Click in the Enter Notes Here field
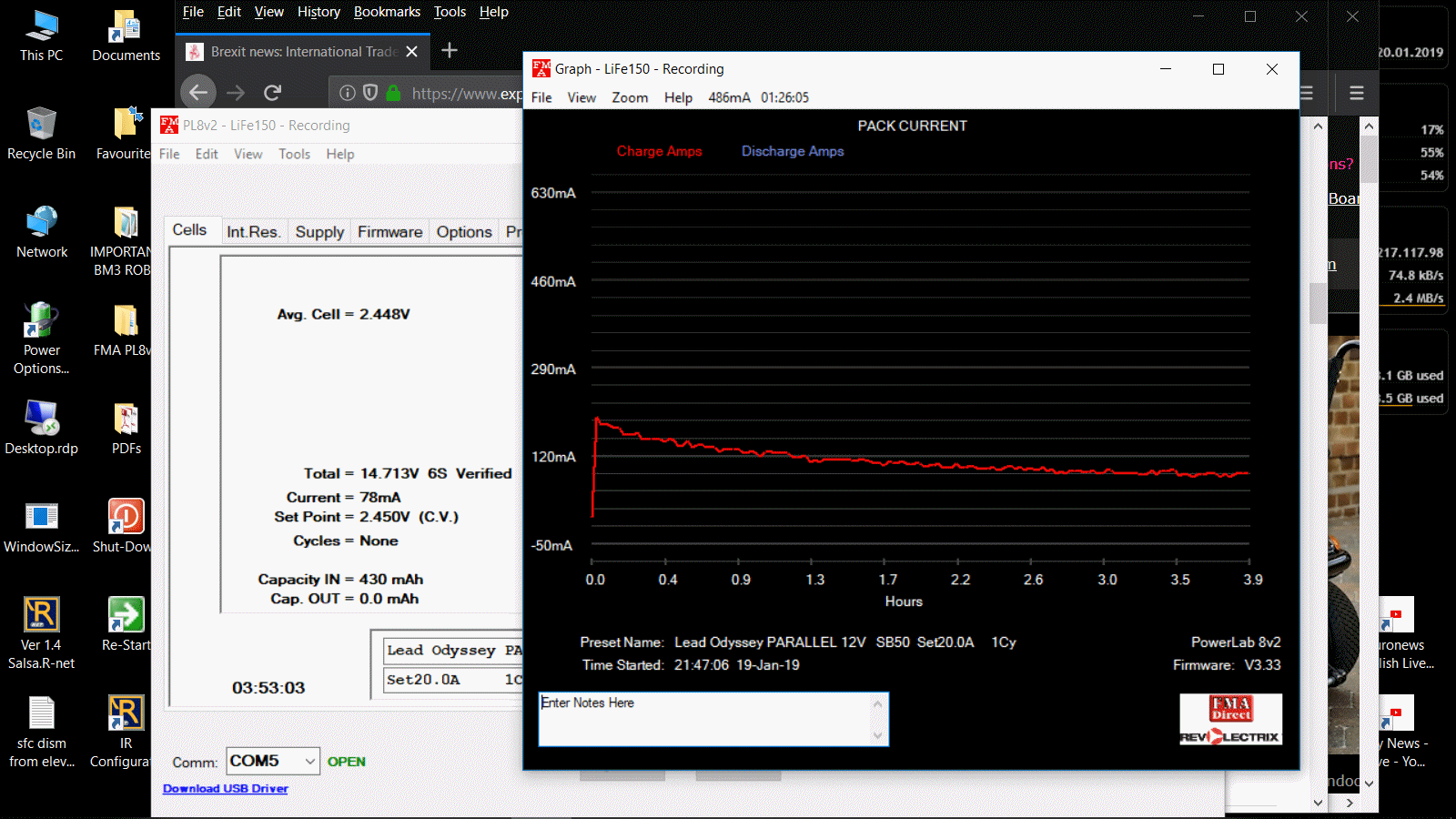1456x819 pixels. (701, 719)
